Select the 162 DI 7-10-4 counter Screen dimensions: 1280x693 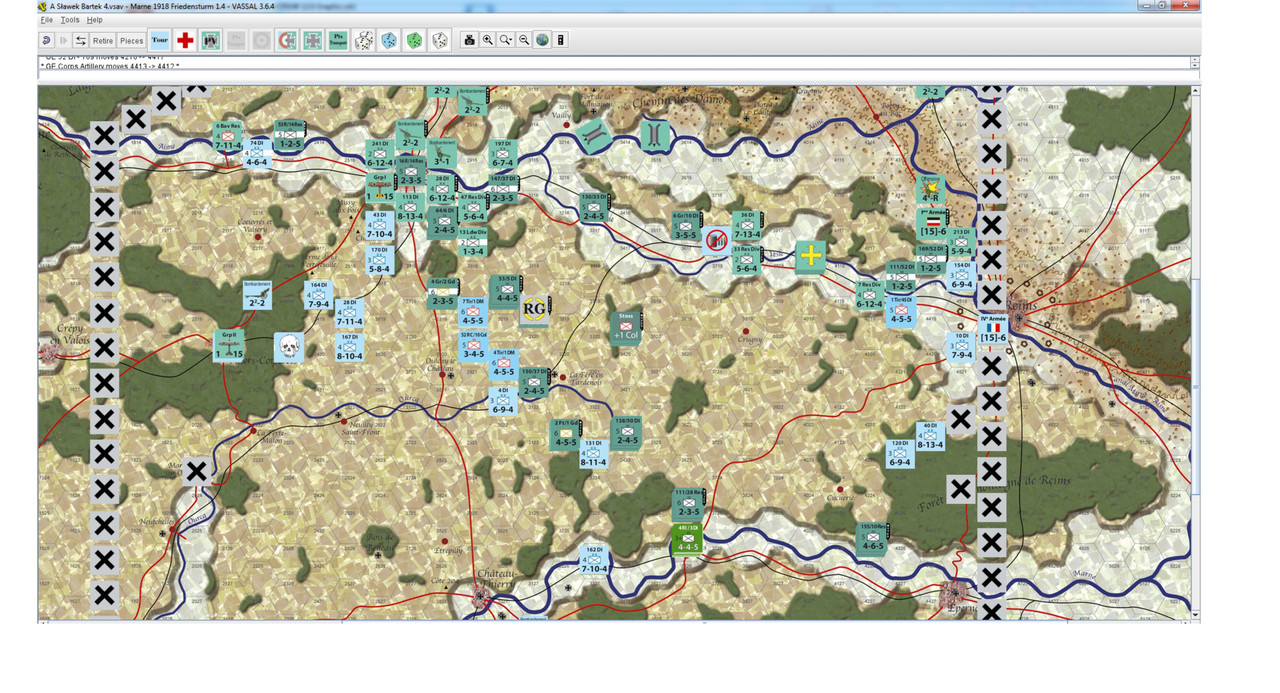click(x=594, y=560)
